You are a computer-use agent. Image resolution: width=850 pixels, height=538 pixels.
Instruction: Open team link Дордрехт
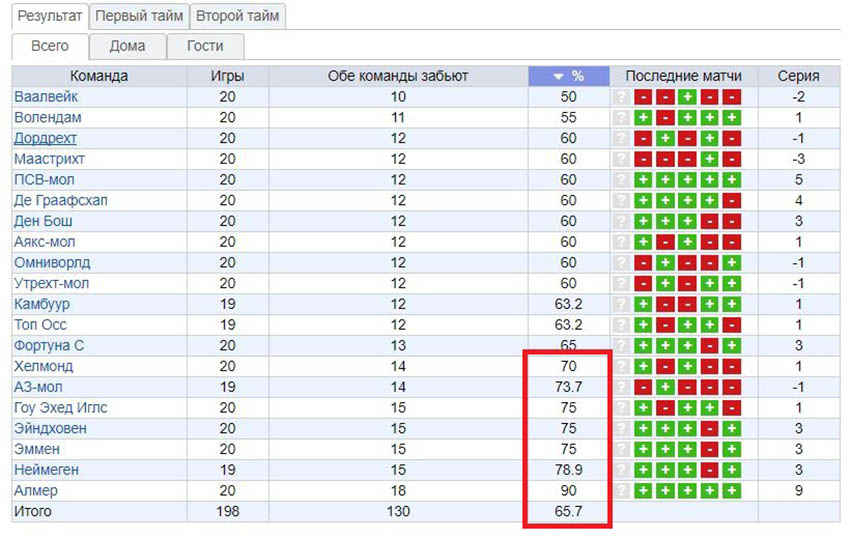click(46, 138)
